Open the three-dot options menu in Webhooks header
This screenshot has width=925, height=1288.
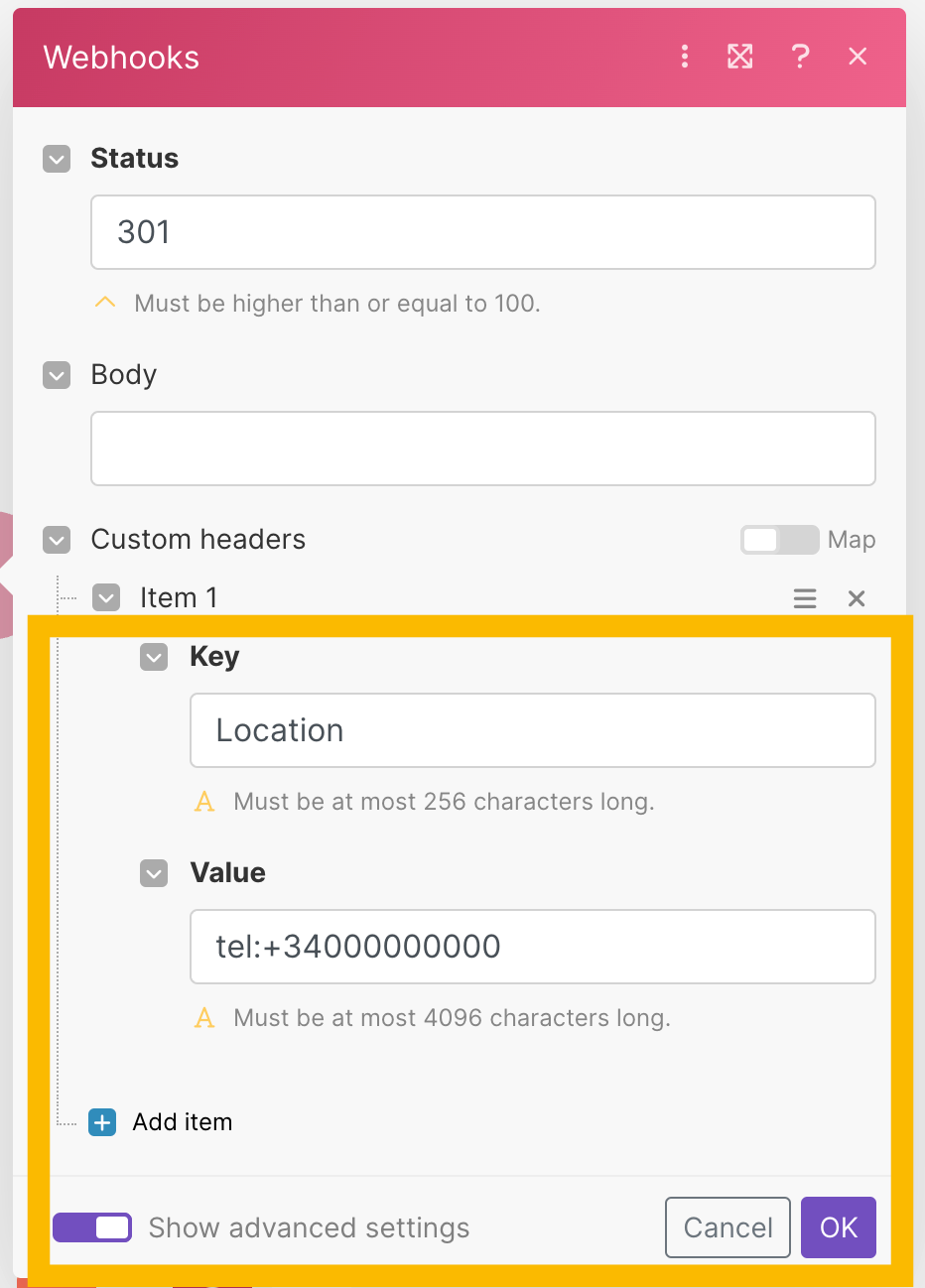pyautogui.click(x=685, y=57)
